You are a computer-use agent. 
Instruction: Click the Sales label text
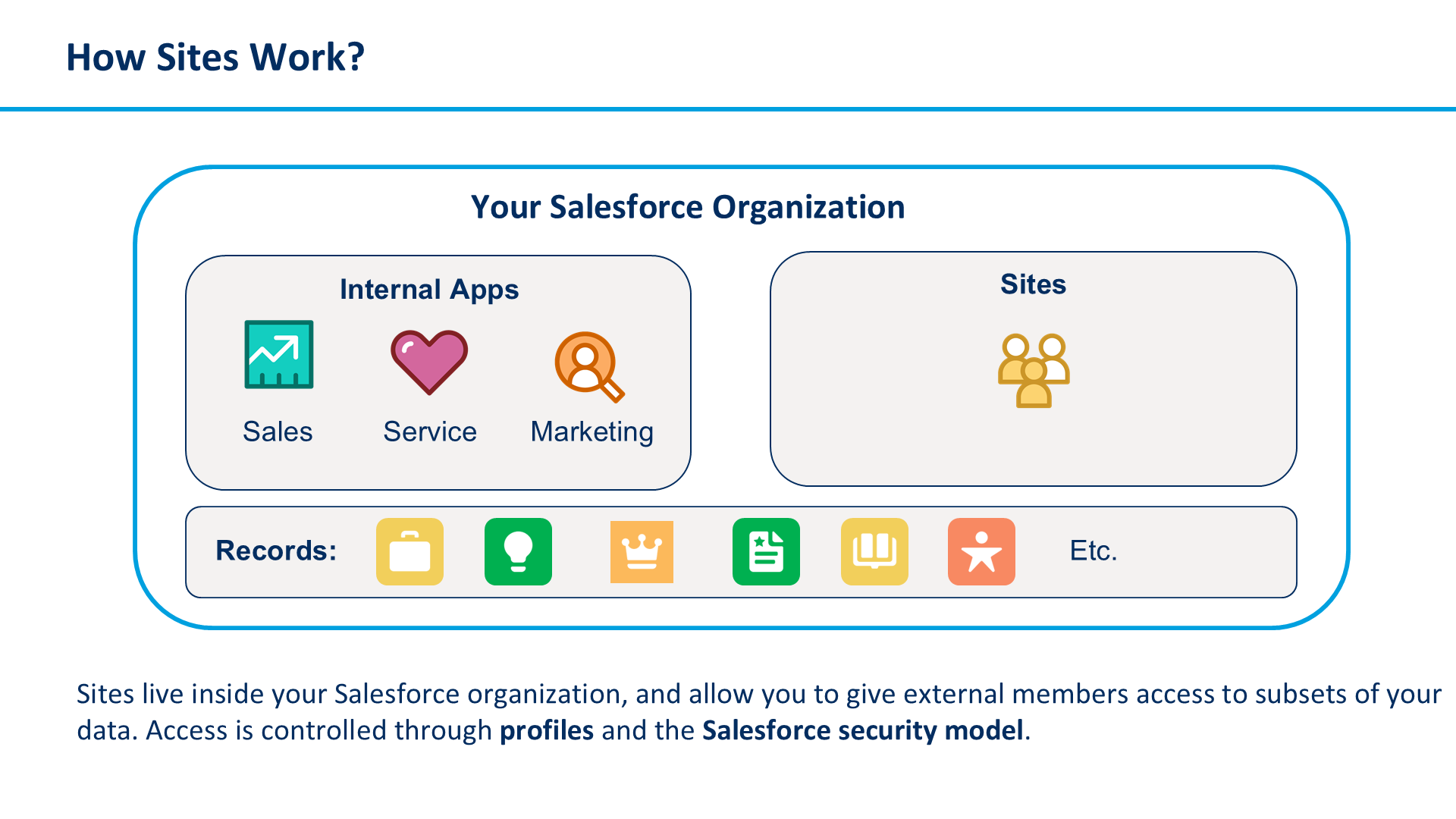(278, 431)
